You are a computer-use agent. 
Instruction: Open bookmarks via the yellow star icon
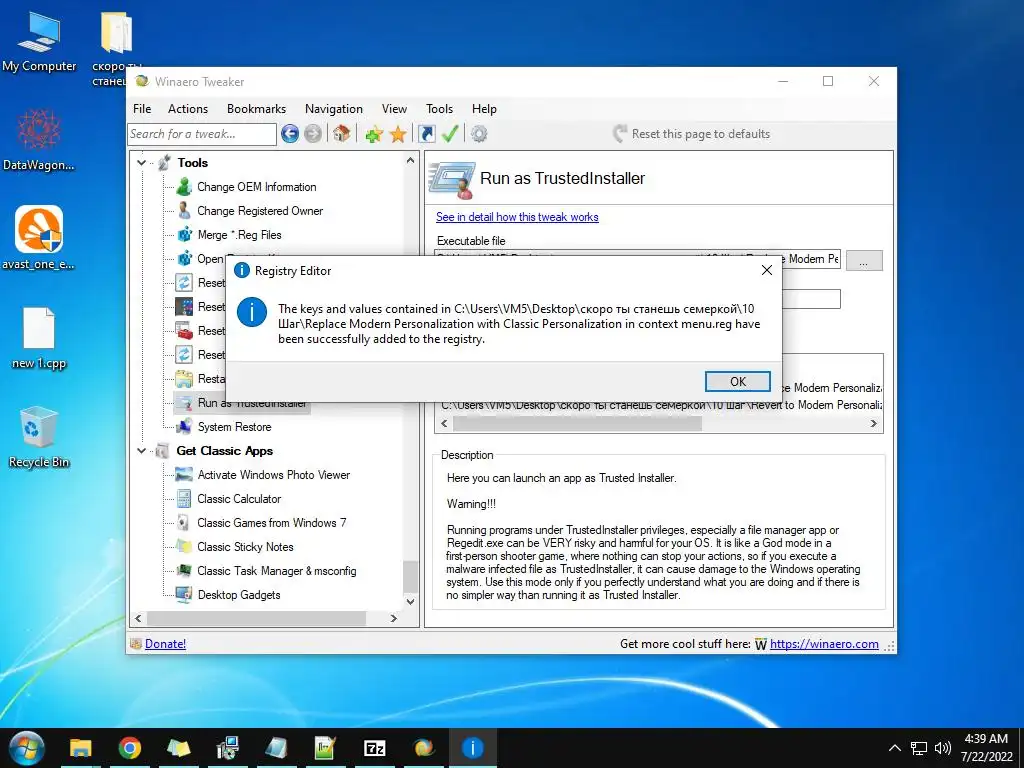pos(398,135)
